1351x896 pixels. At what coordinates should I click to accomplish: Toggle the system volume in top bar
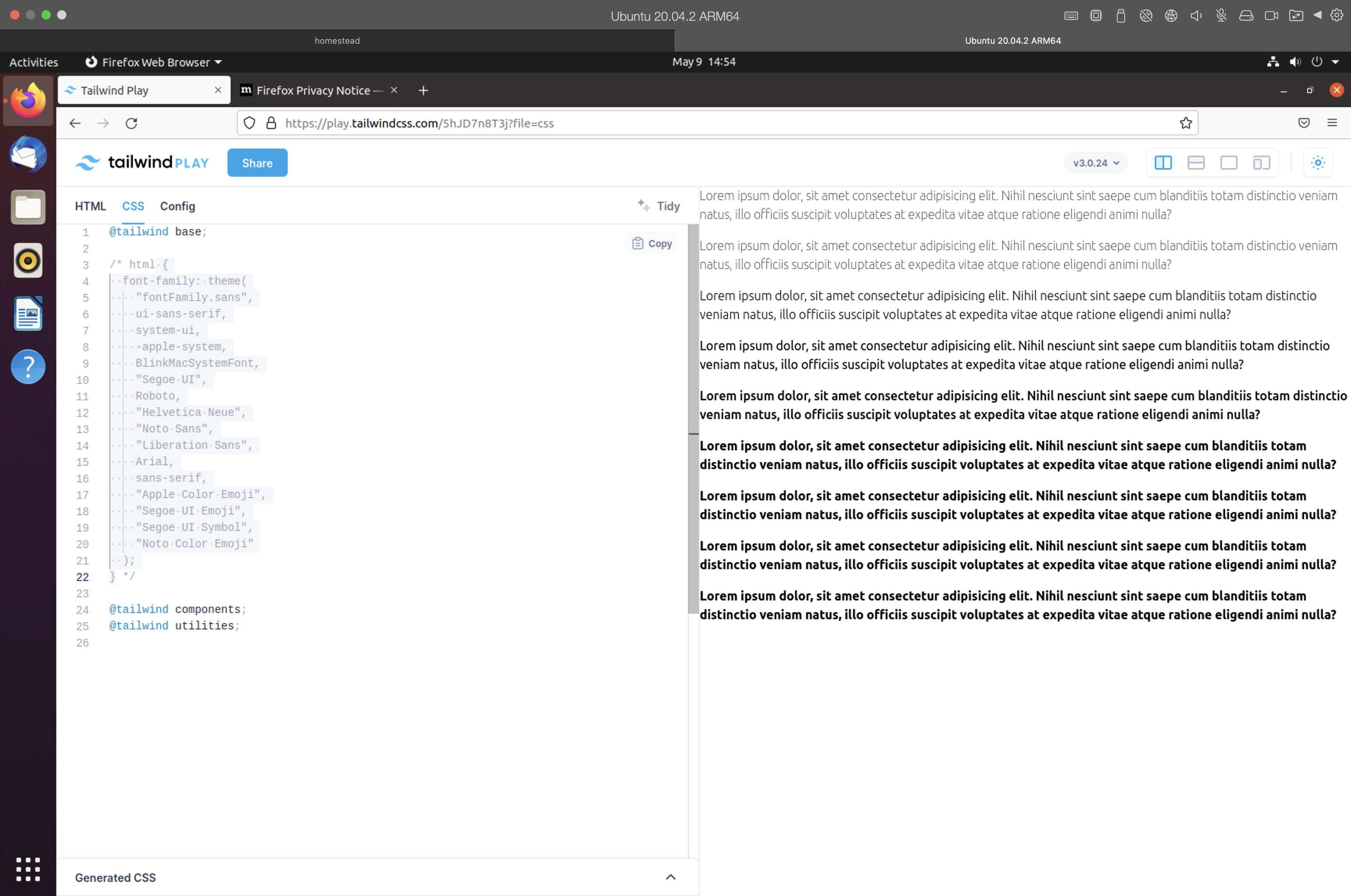(x=1295, y=62)
